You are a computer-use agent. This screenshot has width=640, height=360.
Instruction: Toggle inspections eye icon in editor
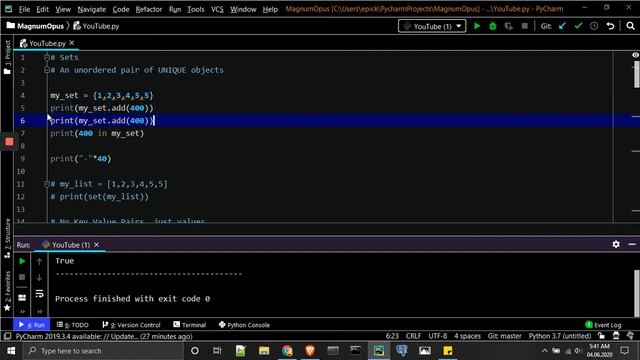tap(635, 55)
